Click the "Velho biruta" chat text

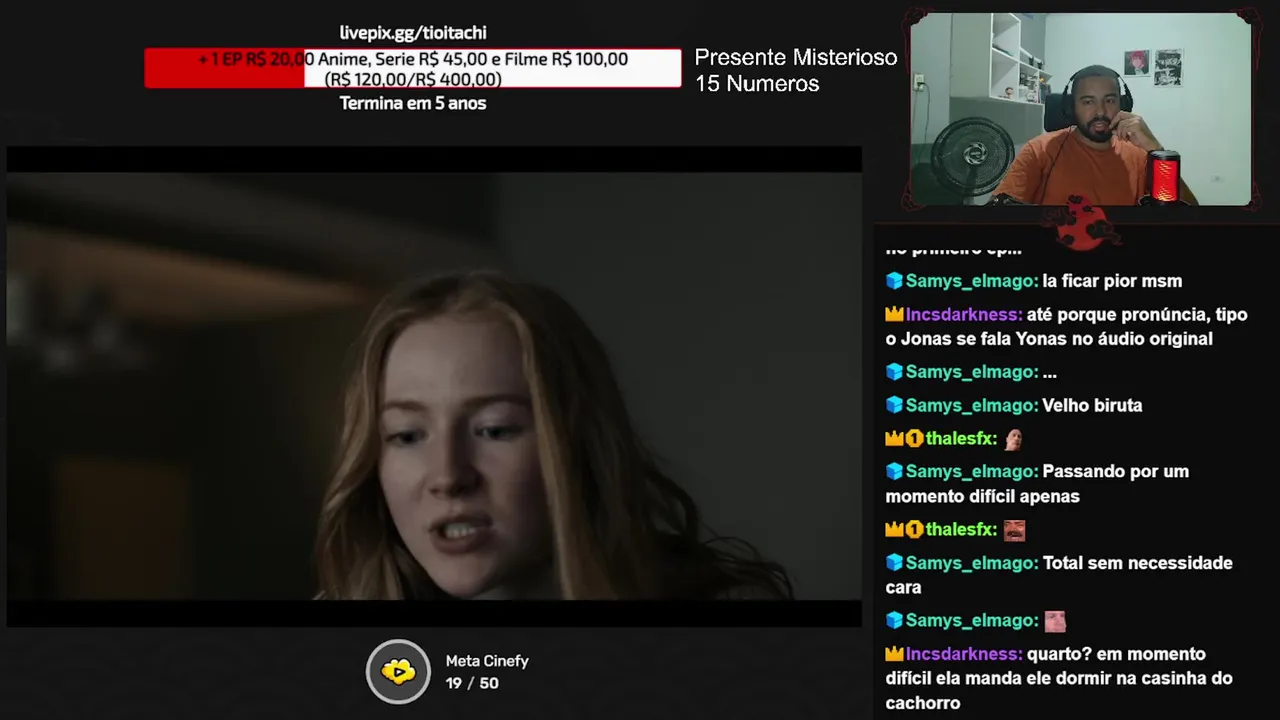point(1092,405)
